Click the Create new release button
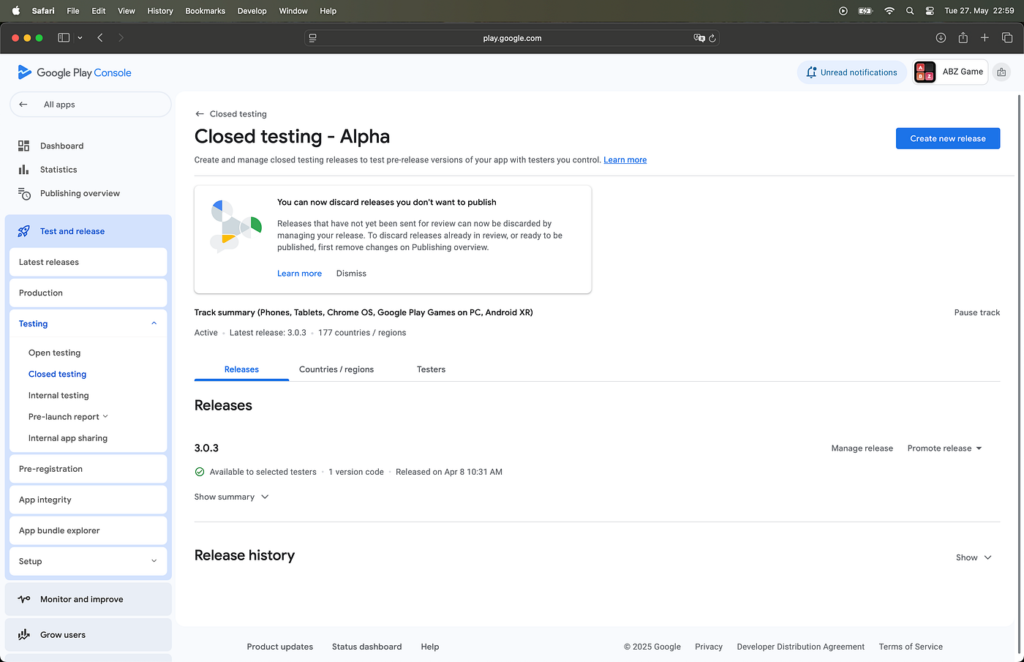 tap(947, 139)
